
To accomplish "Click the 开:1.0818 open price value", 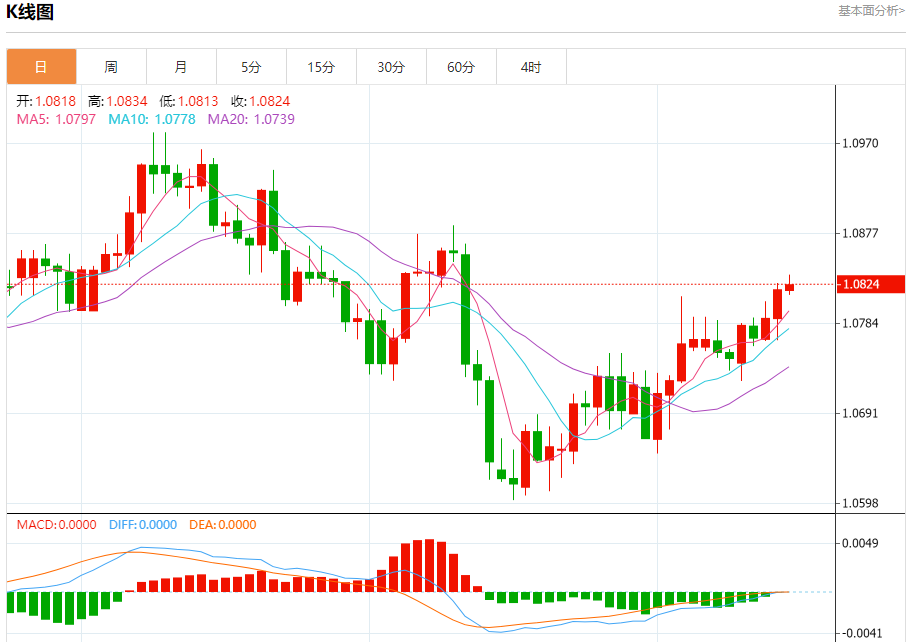I will [46, 101].
